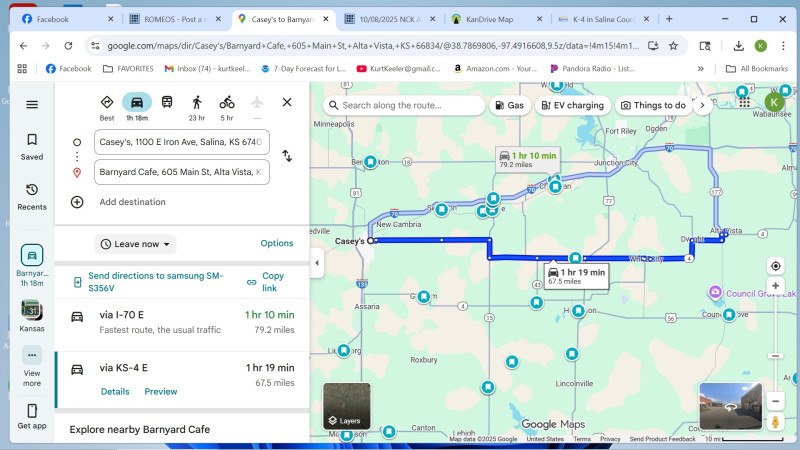Open Saved places in sidebar
This screenshot has width=800, height=450.
tap(32, 146)
